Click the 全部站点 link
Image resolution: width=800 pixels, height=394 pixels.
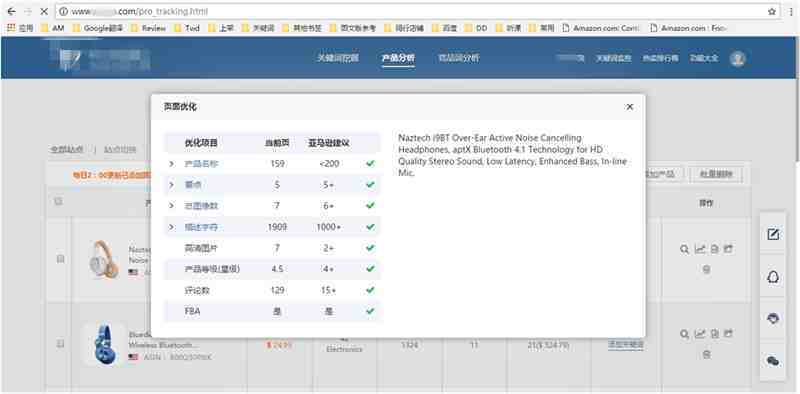click(66, 150)
